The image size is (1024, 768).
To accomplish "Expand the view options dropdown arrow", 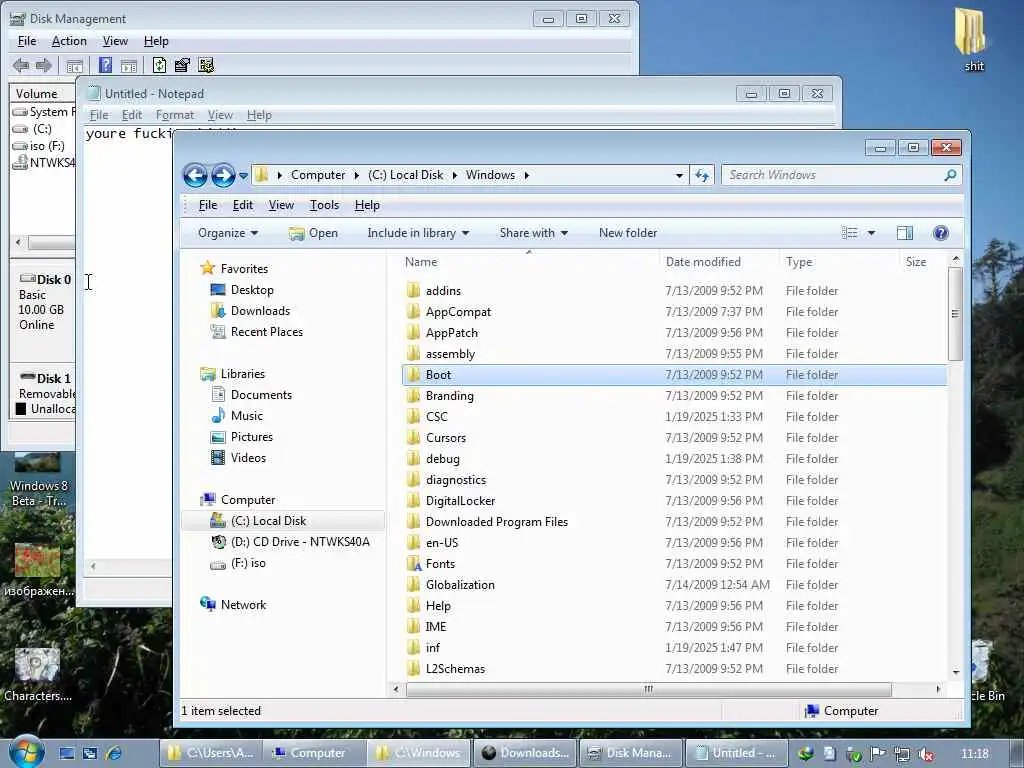I will tap(871, 233).
